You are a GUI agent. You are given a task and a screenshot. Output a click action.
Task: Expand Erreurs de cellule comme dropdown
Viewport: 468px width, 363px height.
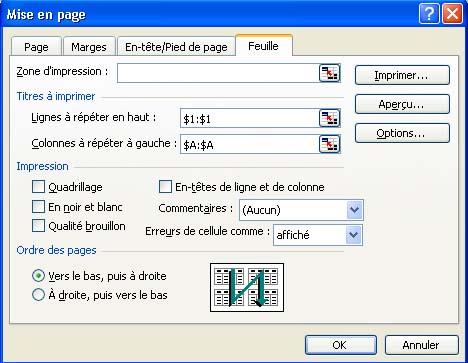[354, 235]
